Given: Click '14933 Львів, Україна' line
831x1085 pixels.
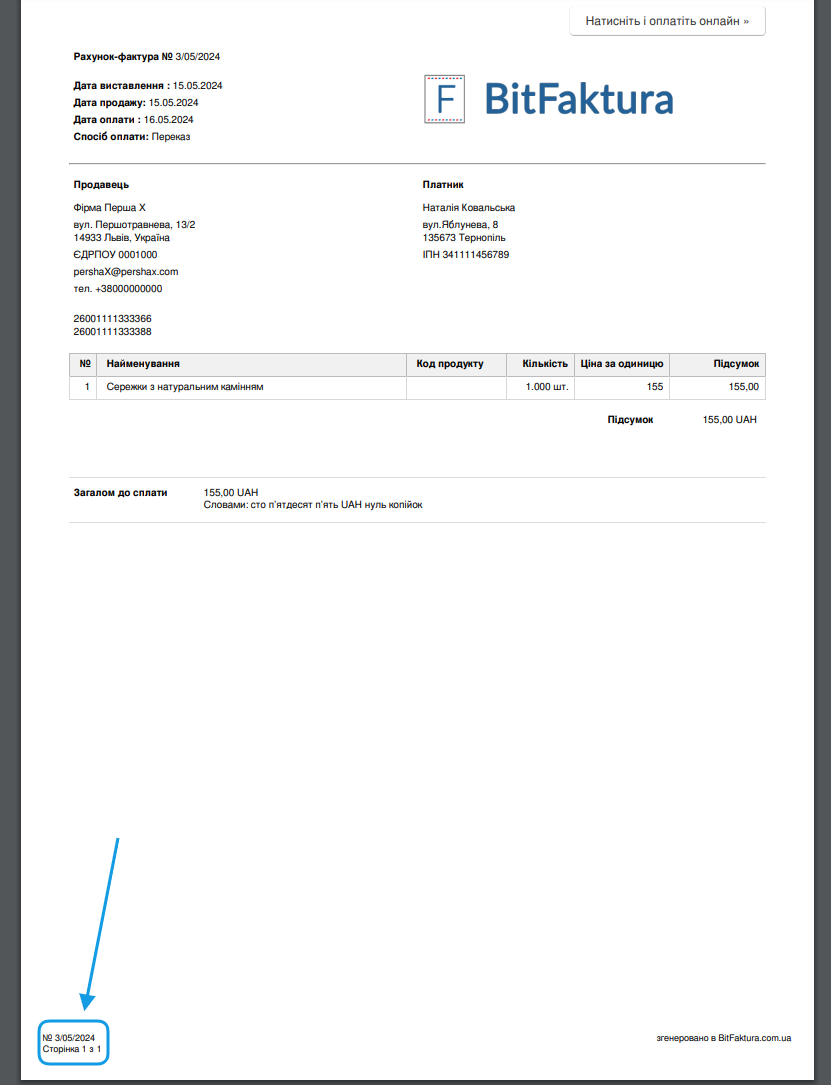Looking at the screenshot, I should coord(122,237).
